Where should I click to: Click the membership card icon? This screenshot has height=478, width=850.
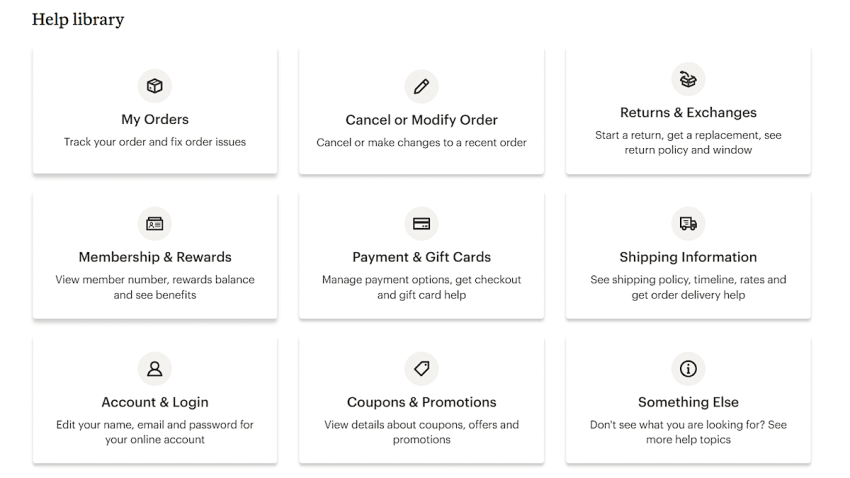(155, 224)
